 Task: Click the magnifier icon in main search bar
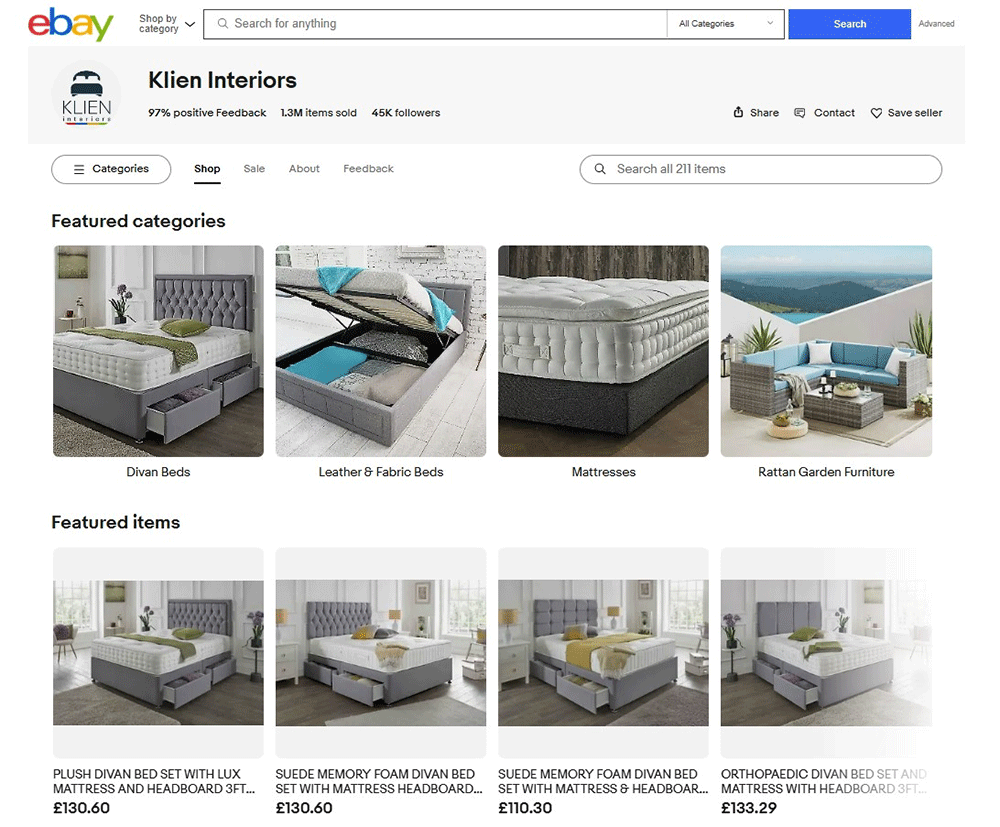pyautogui.click(x=223, y=24)
